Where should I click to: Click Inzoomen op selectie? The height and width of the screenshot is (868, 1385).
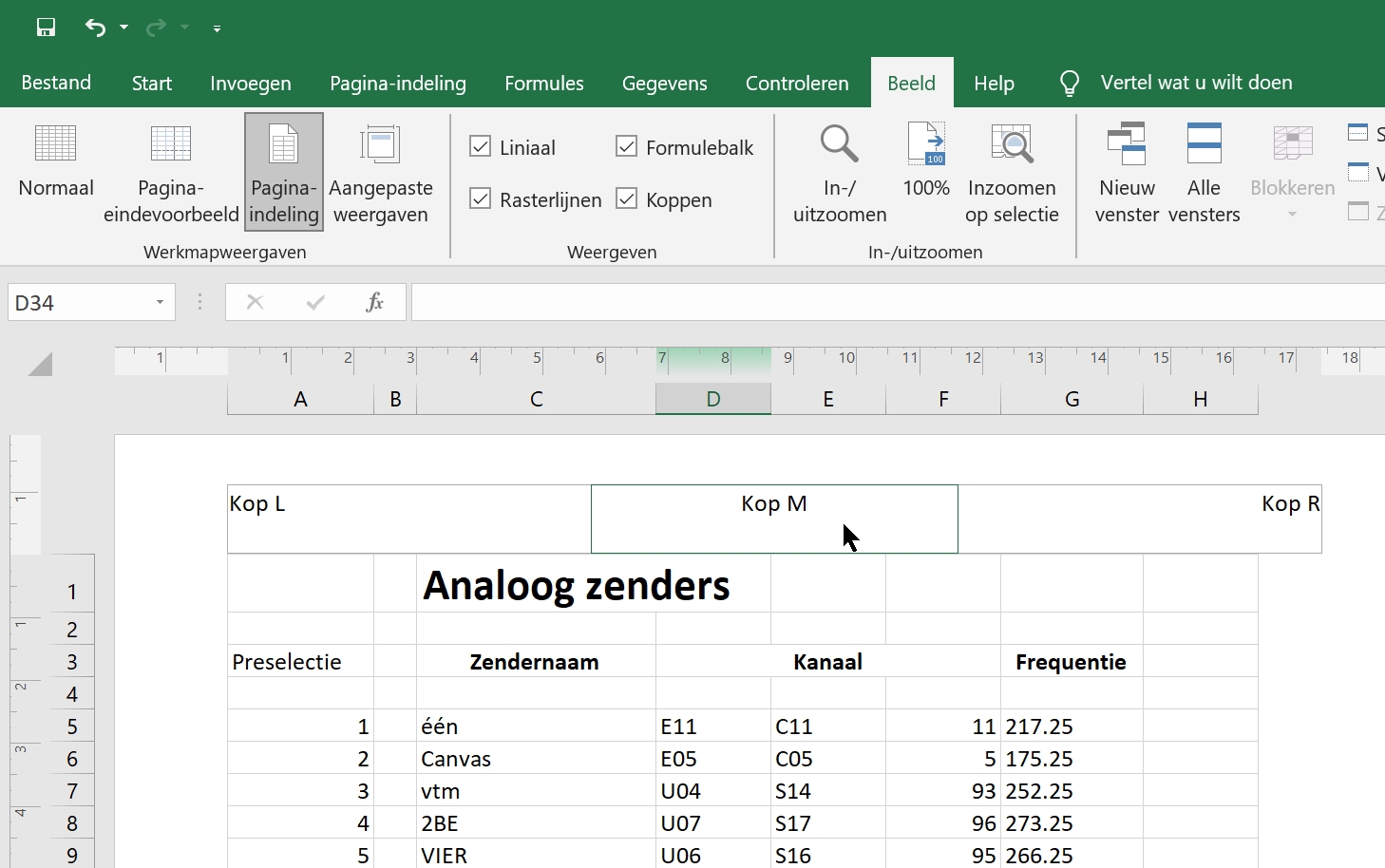click(x=1012, y=171)
